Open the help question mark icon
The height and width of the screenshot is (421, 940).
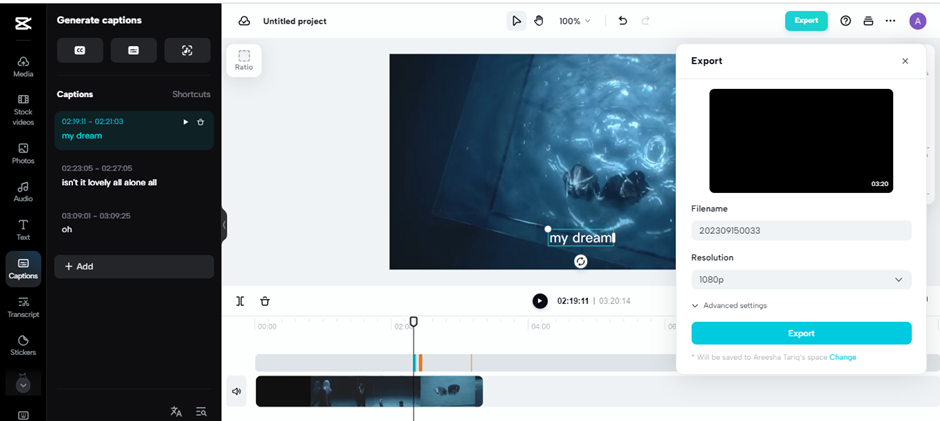pyautogui.click(x=845, y=21)
